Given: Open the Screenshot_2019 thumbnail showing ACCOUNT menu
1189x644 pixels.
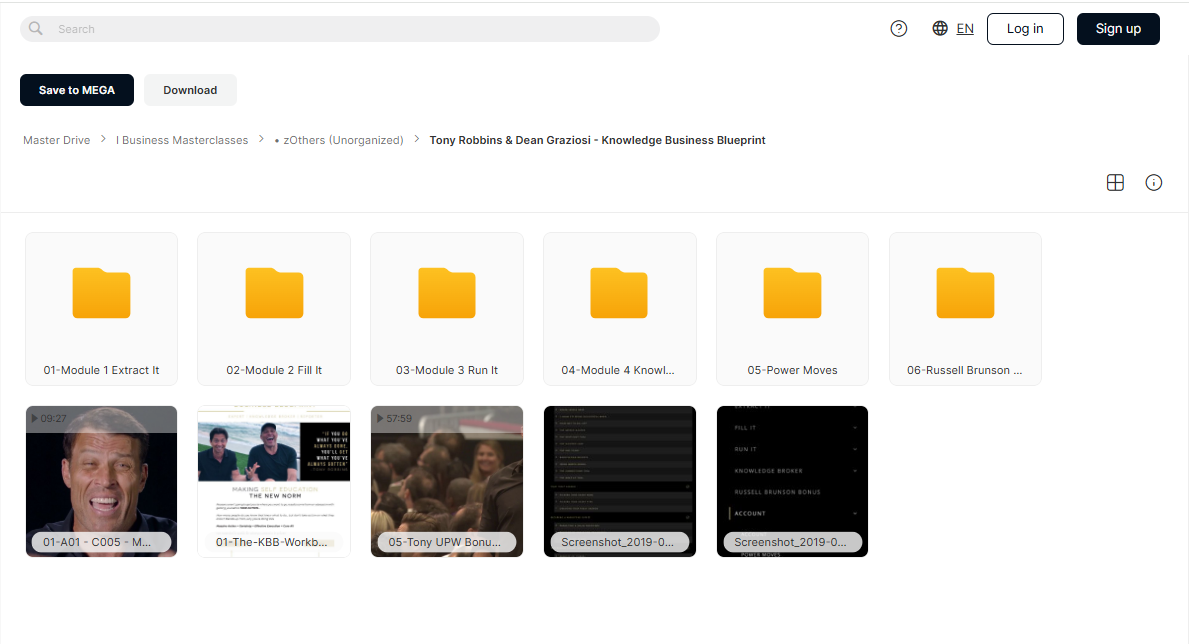Looking at the screenshot, I should (x=792, y=481).
